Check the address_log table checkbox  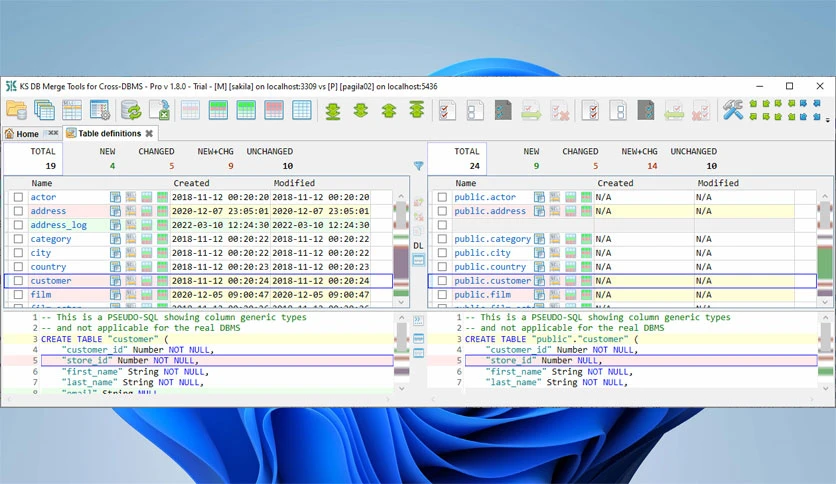pos(18,225)
